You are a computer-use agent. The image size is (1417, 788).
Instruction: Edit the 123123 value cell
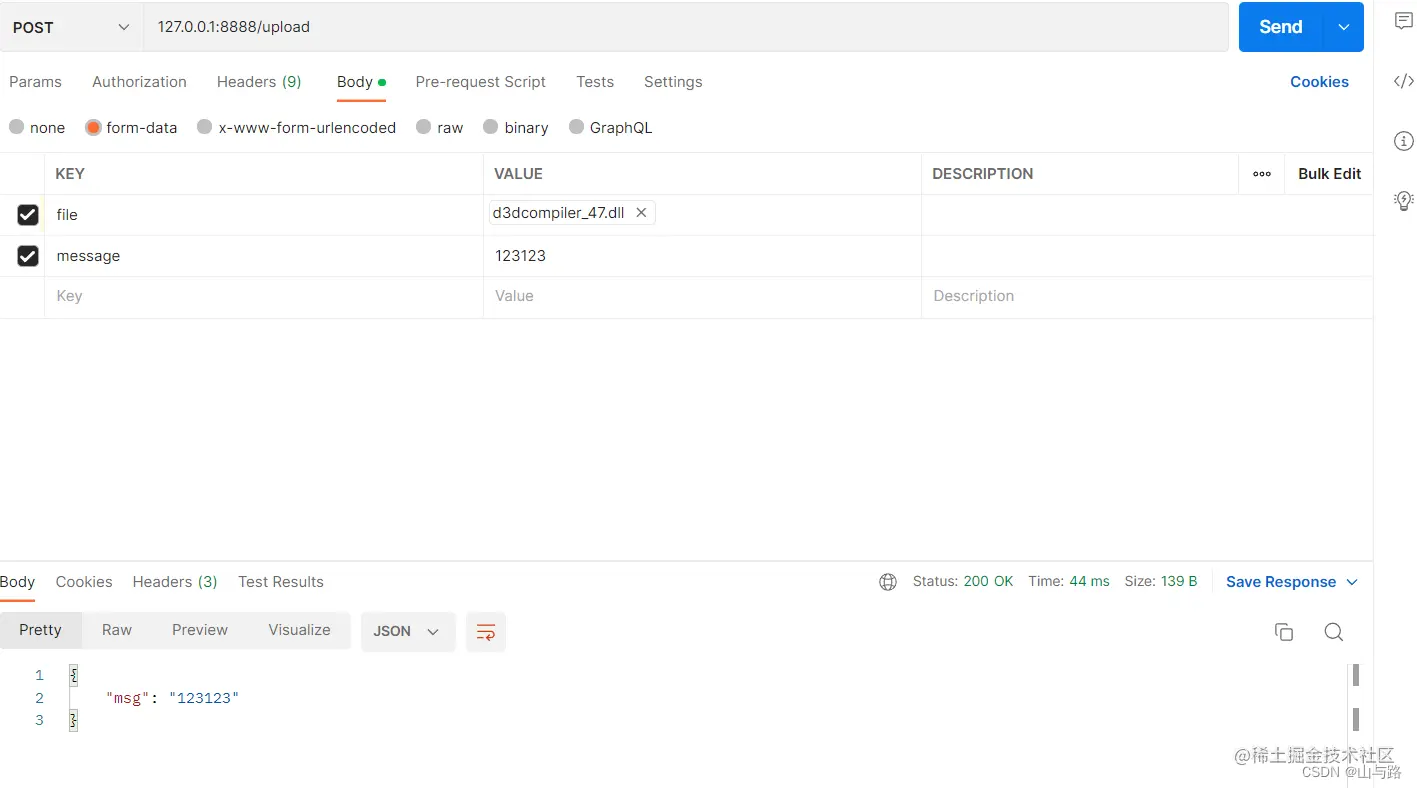coord(702,256)
